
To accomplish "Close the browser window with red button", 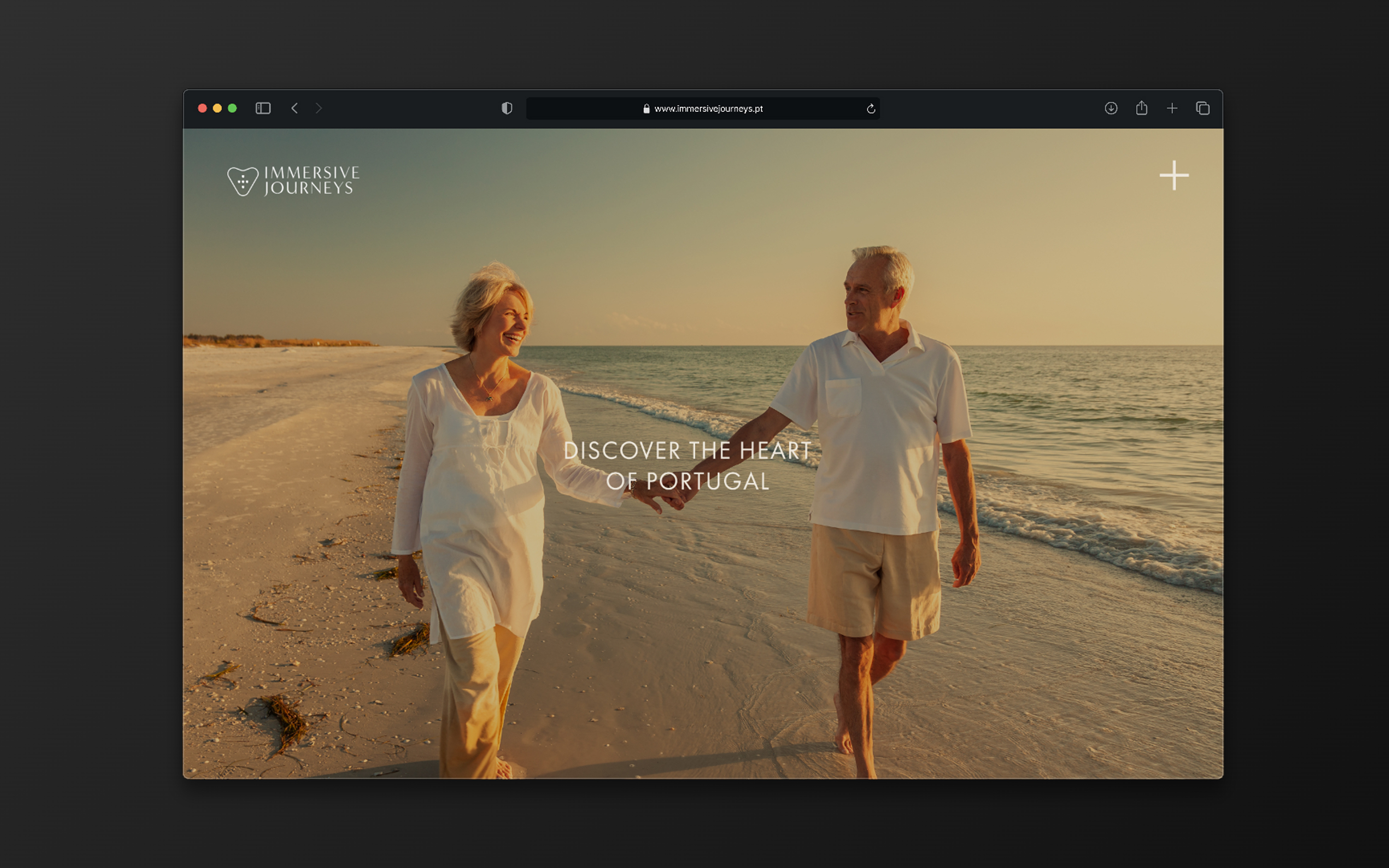I will [x=202, y=108].
